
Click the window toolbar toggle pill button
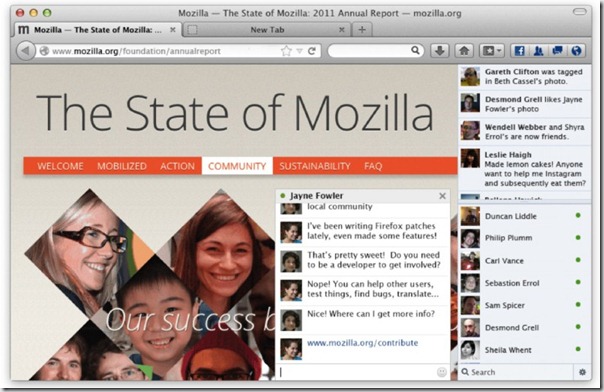[x=579, y=12]
